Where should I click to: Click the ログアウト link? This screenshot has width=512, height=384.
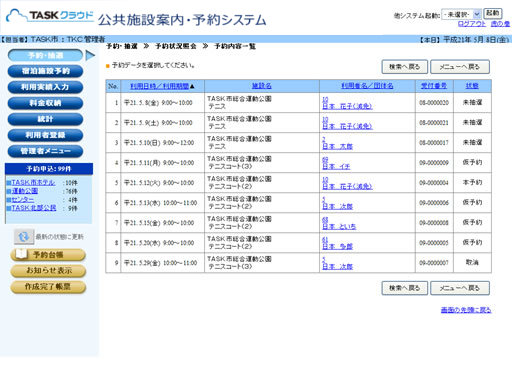click(471, 24)
